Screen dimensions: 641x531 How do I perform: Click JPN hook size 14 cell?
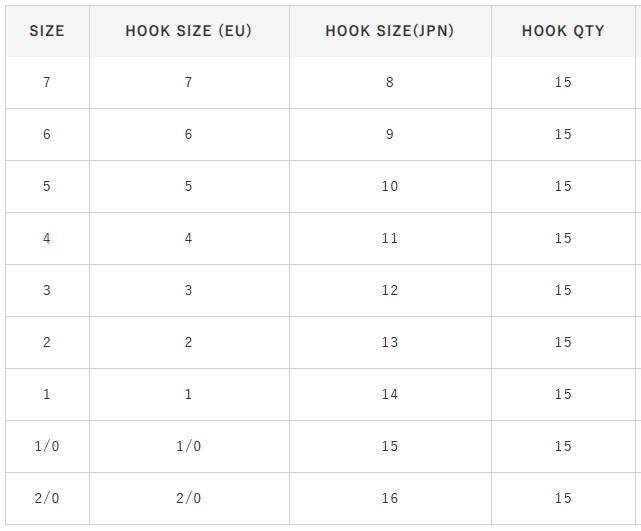pos(390,394)
